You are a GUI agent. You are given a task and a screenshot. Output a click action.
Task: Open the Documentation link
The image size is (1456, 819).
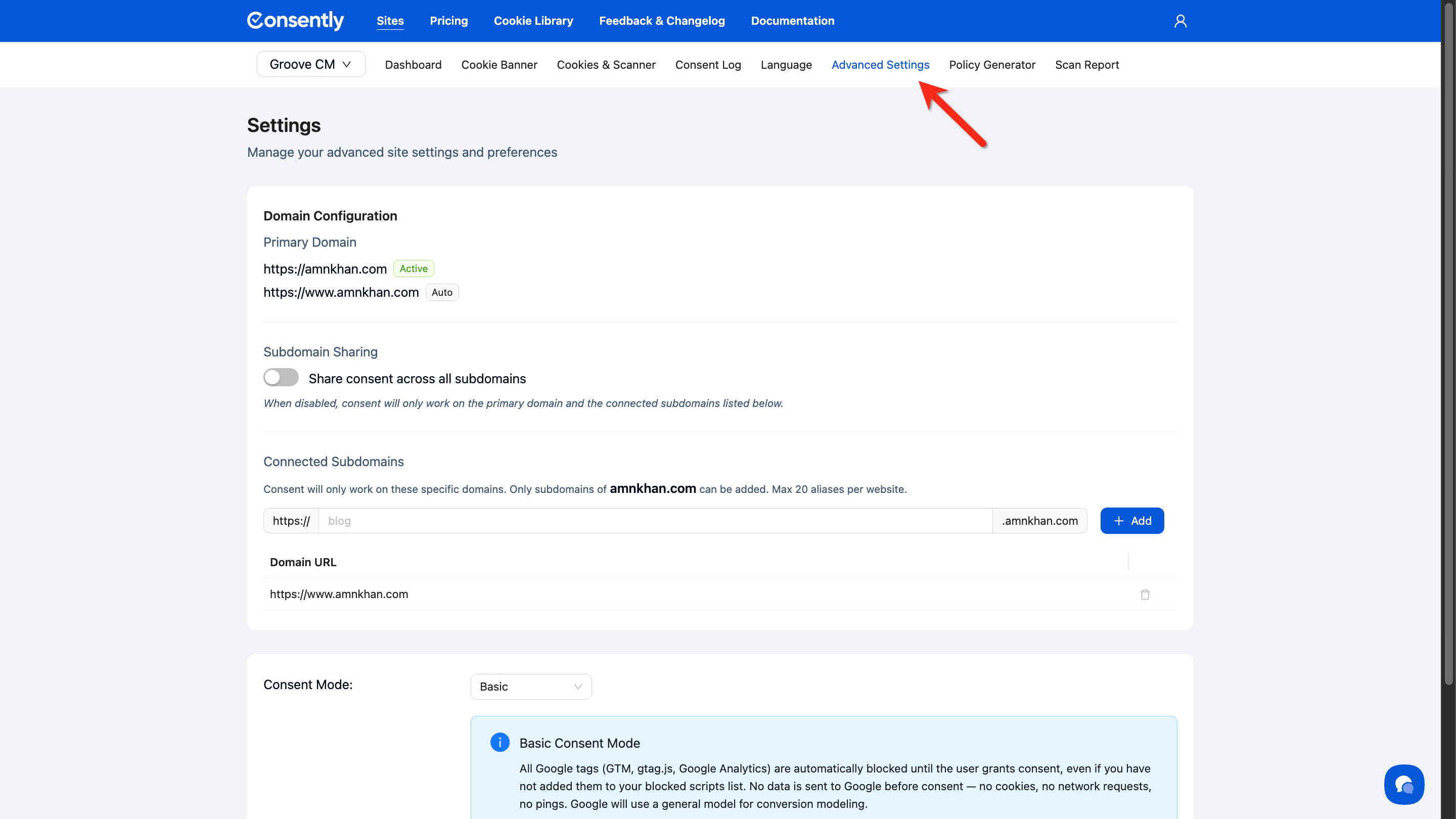(x=792, y=21)
